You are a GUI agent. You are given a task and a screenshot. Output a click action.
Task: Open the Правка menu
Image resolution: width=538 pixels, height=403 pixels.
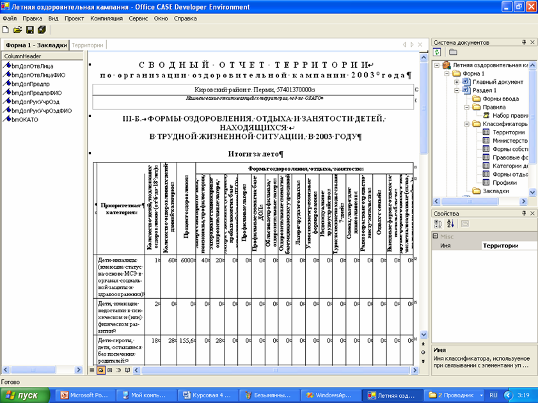tap(32, 19)
